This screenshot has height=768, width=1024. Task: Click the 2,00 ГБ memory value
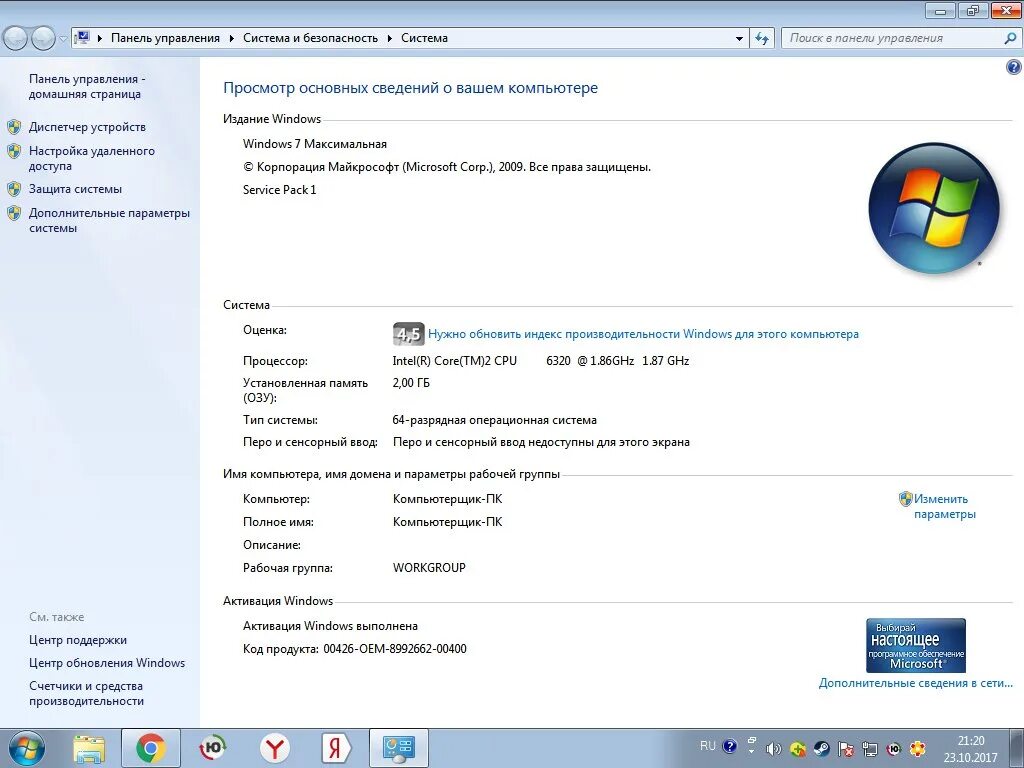click(411, 383)
